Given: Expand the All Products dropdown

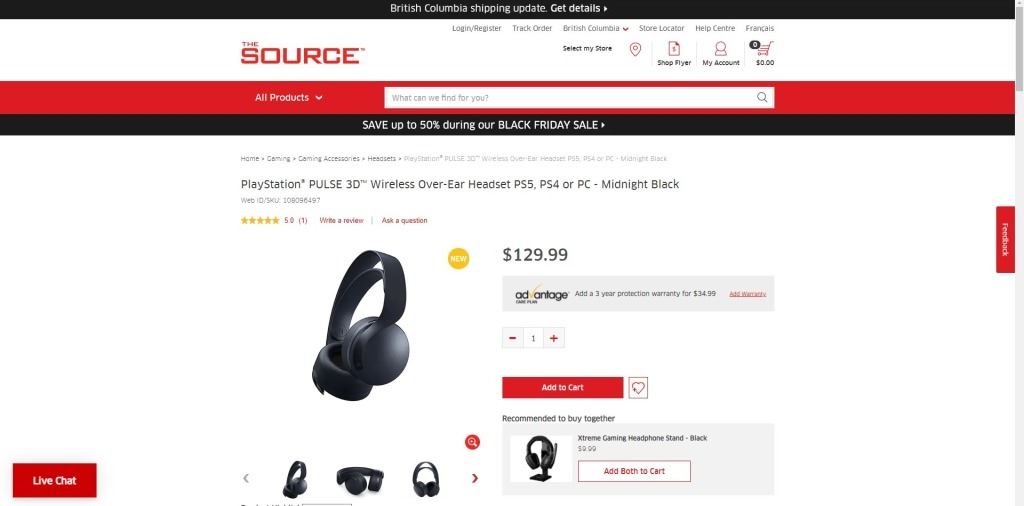Looking at the screenshot, I should point(289,97).
